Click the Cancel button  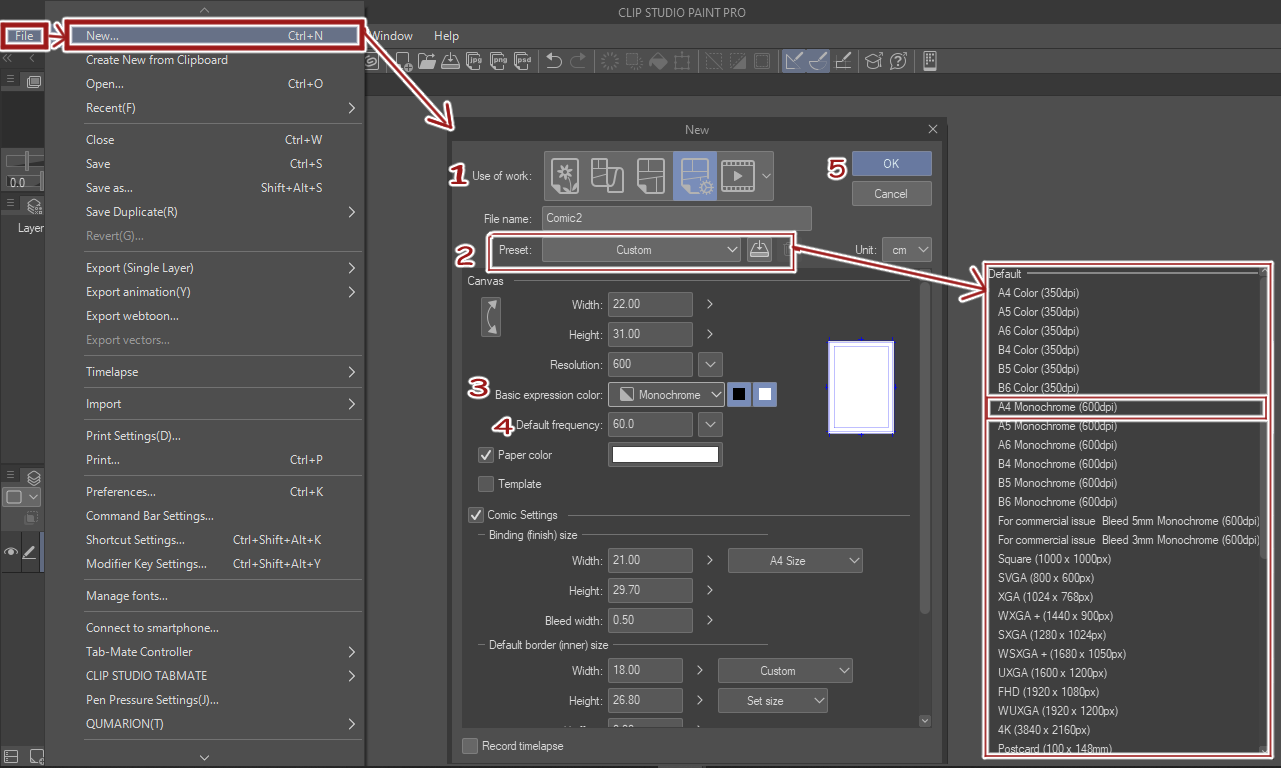(891, 194)
